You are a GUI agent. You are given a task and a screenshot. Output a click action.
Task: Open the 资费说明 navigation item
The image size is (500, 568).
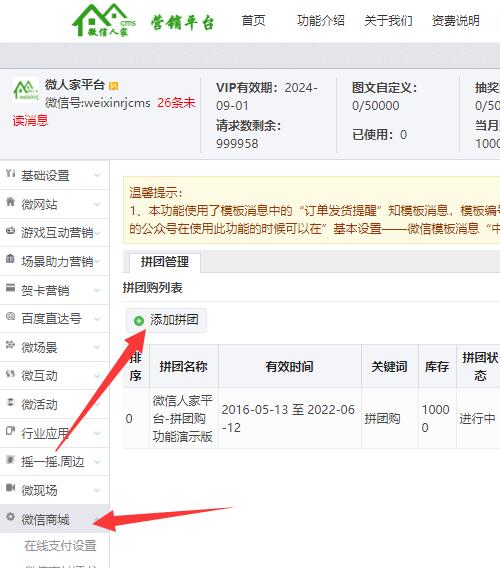click(x=455, y=20)
